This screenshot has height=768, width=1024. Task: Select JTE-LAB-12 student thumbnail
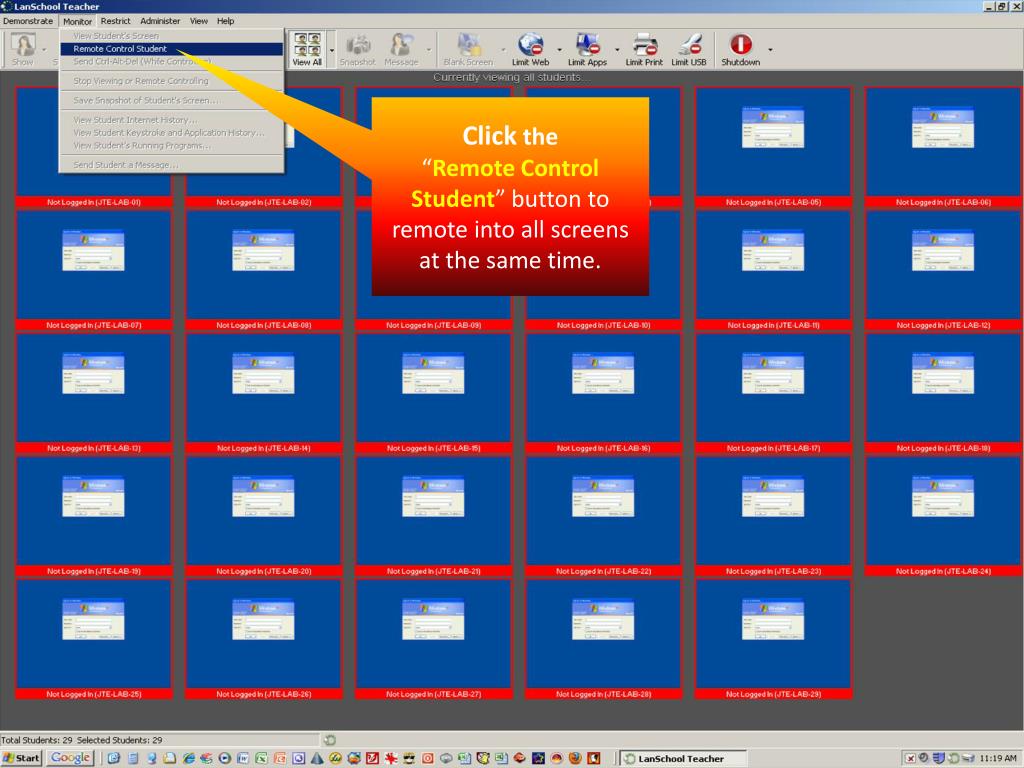[943, 270]
